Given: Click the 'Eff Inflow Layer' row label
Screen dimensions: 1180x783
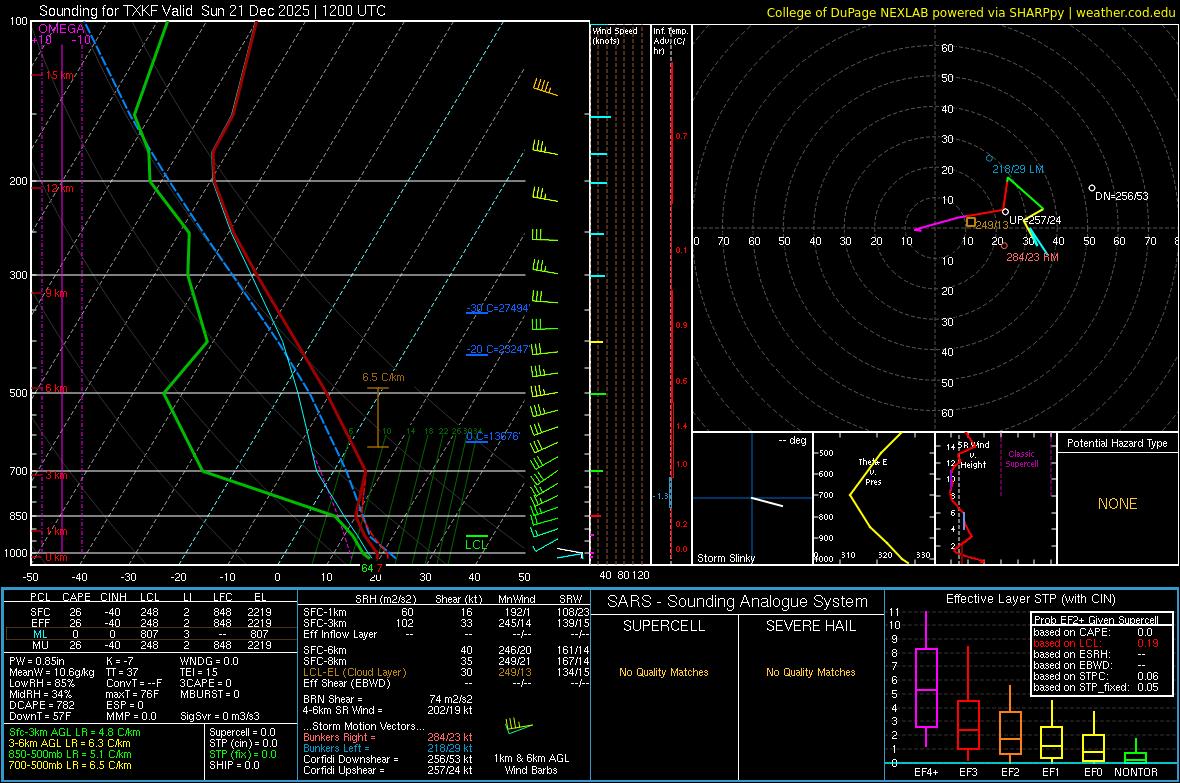Looking at the screenshot, I should coord(340,634).
